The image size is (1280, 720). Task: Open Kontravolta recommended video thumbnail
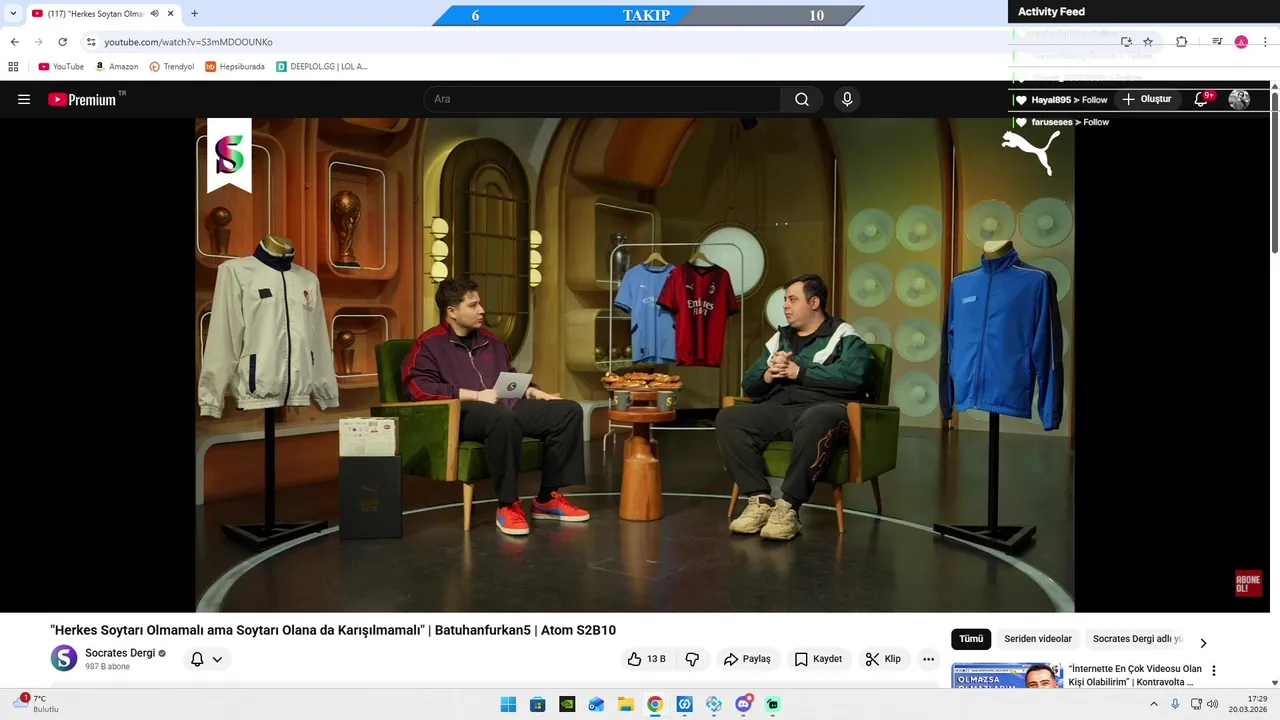coord(1007,676)
